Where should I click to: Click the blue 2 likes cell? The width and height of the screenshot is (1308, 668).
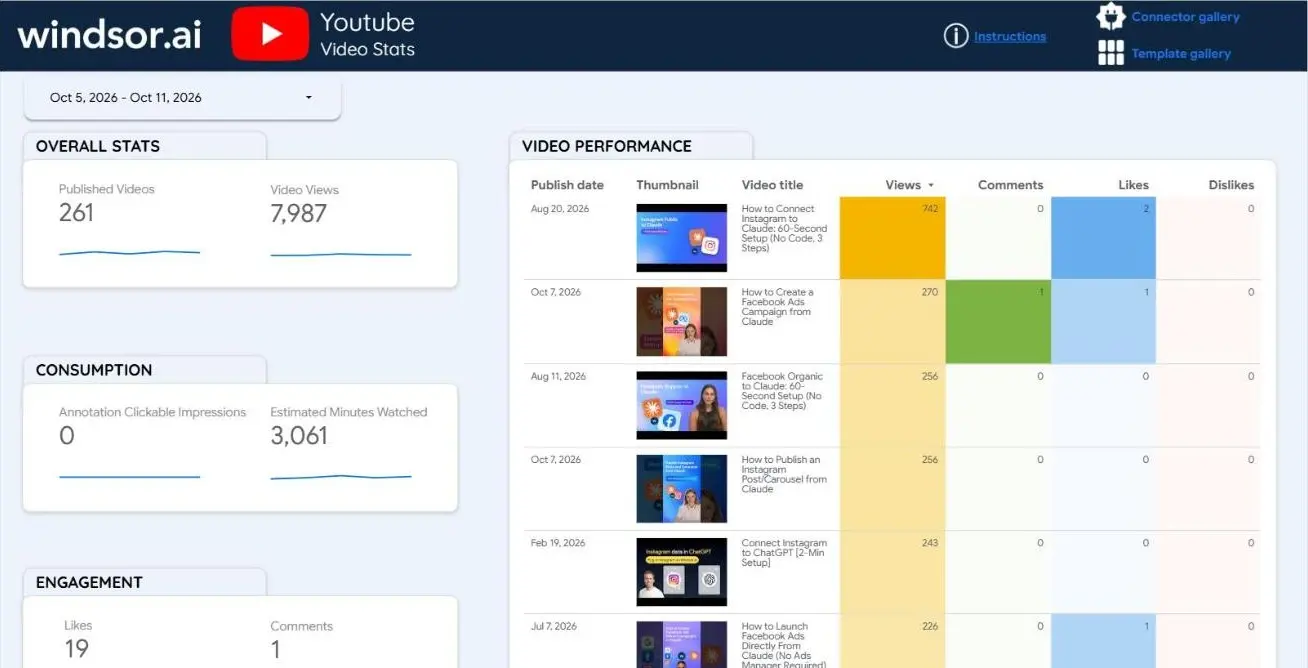(x=1103, y=238)
